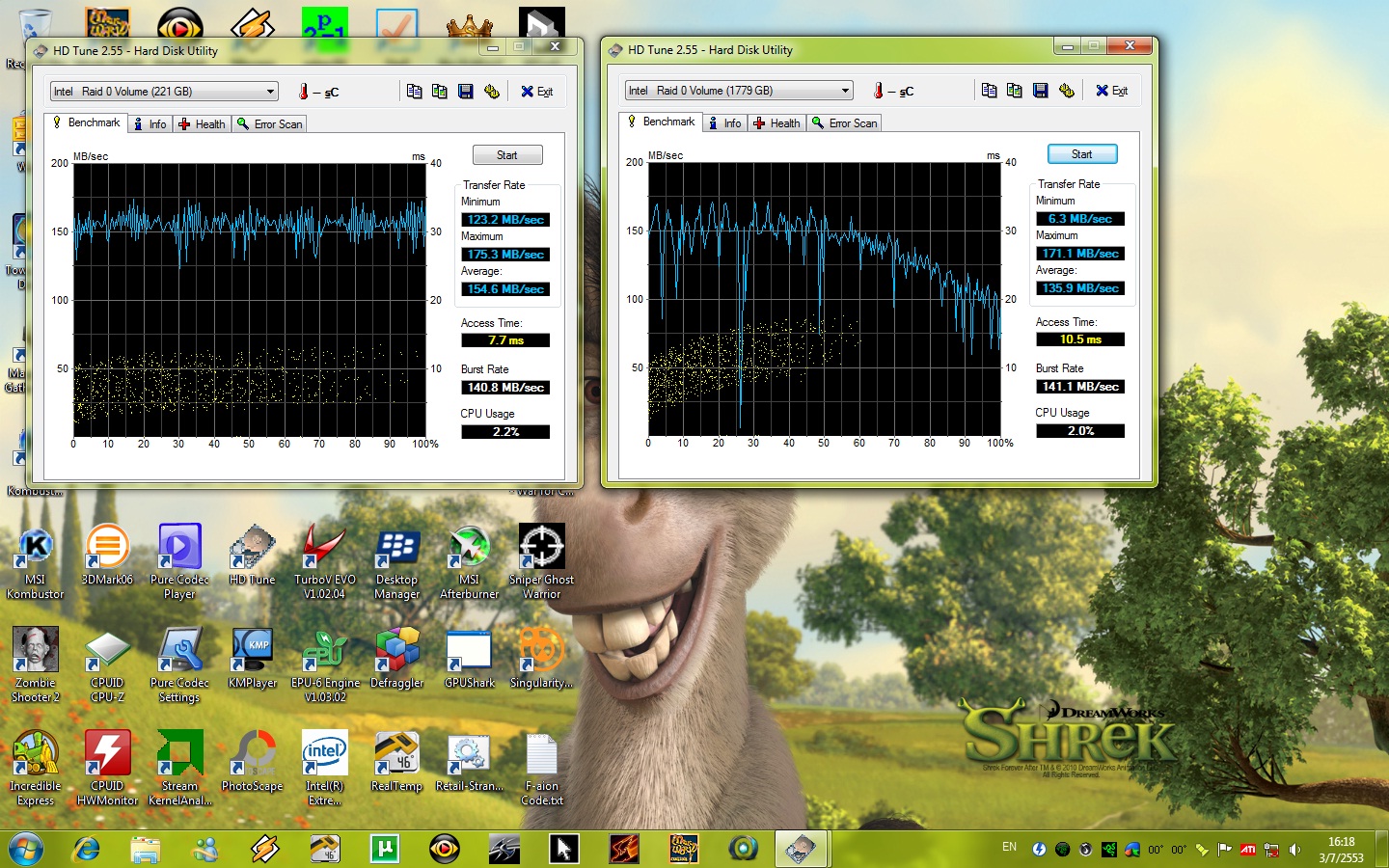Select the 3DMark06 desktop shortcut

pyautogui.click(x=107, y=555)
